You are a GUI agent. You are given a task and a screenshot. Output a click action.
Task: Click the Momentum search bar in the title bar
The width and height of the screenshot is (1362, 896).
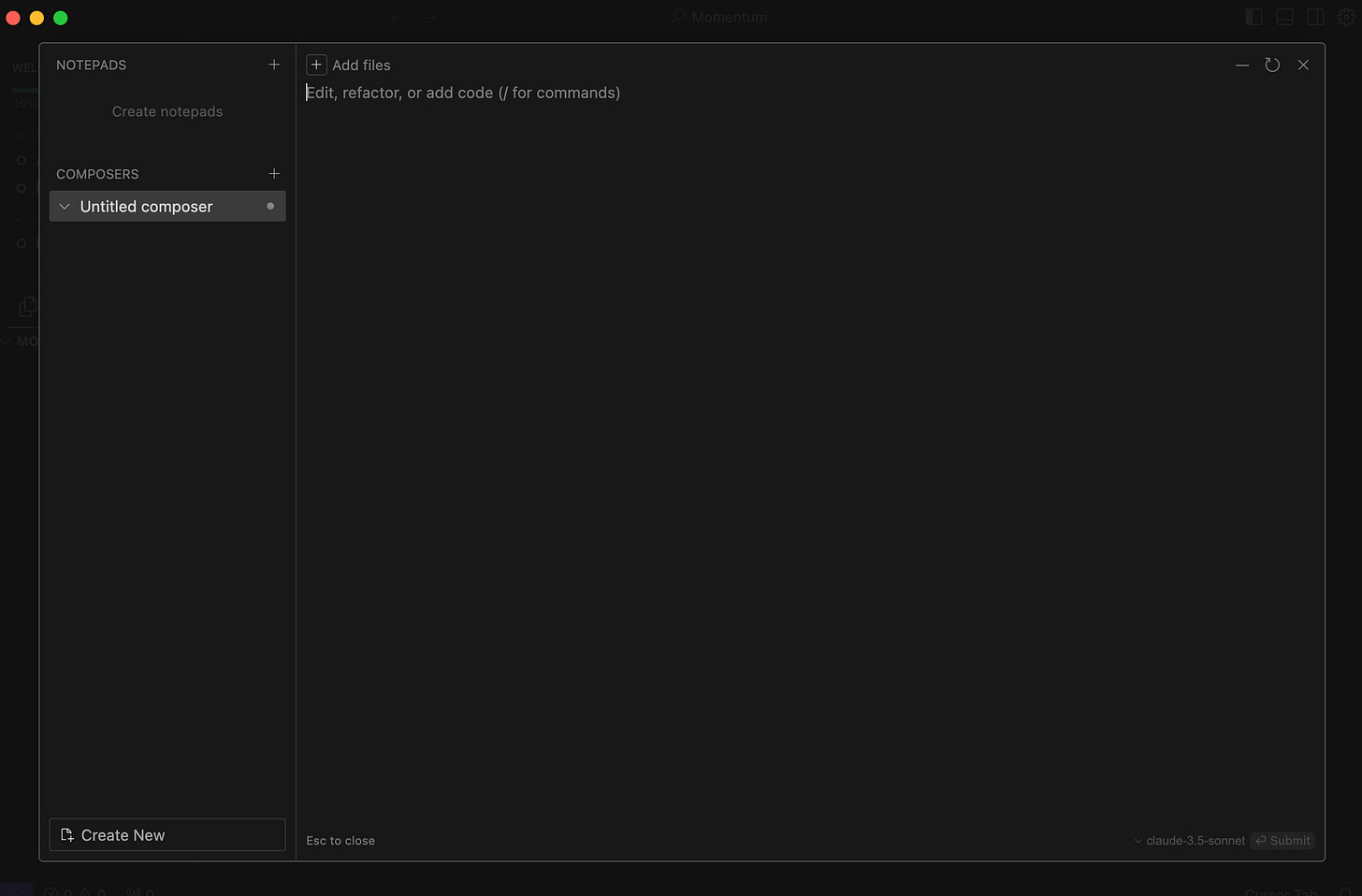click(717, 17)
